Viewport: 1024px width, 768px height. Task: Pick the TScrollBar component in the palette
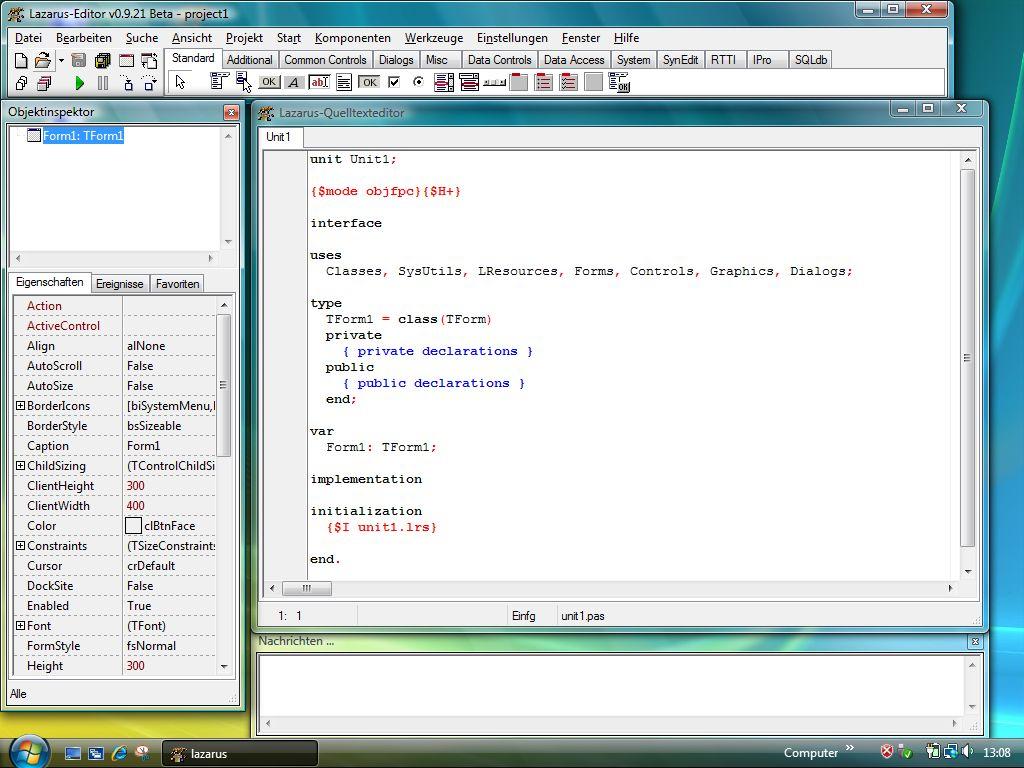494,82
